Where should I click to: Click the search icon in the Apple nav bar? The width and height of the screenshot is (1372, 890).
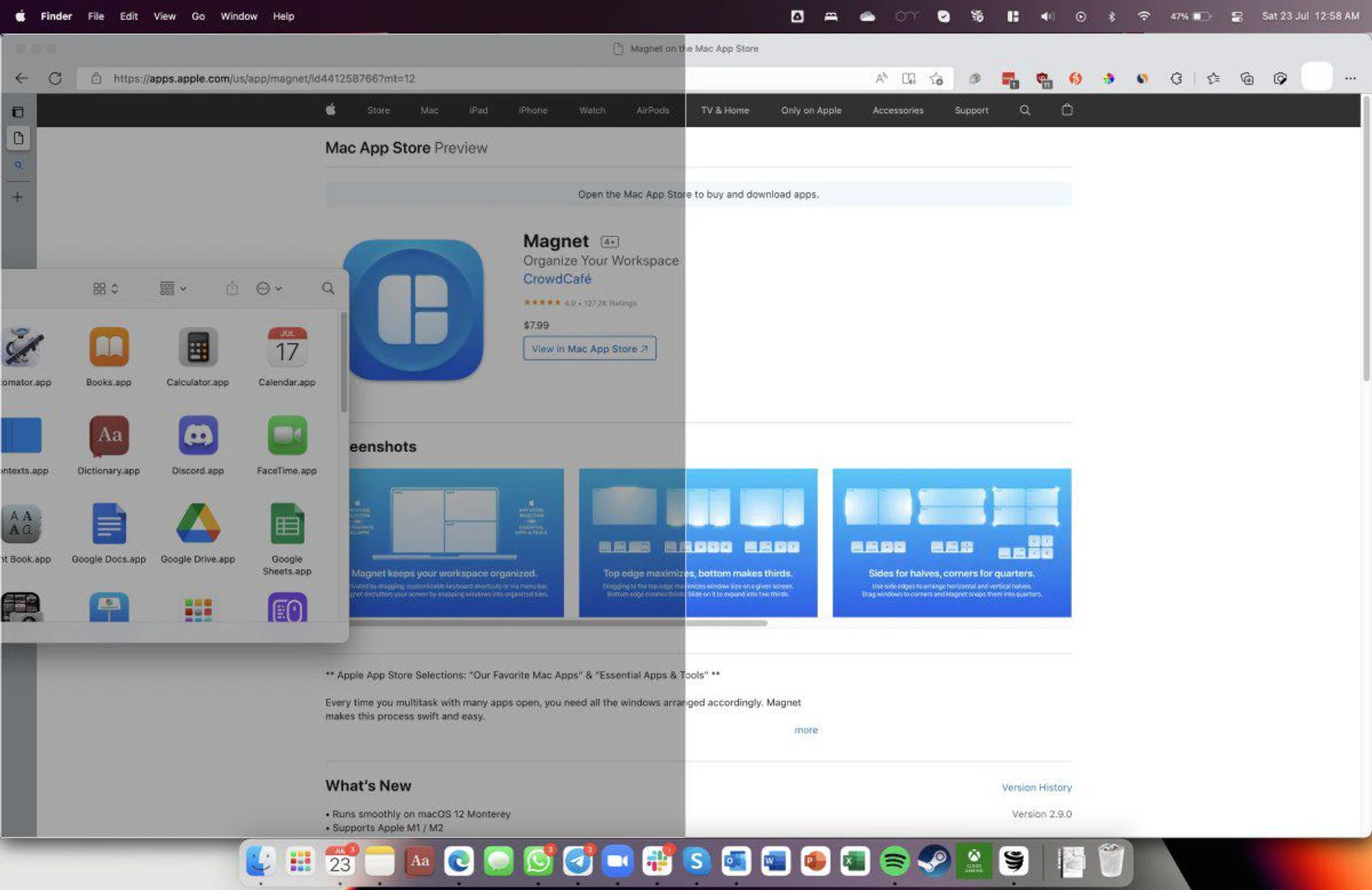point(1025,110)
